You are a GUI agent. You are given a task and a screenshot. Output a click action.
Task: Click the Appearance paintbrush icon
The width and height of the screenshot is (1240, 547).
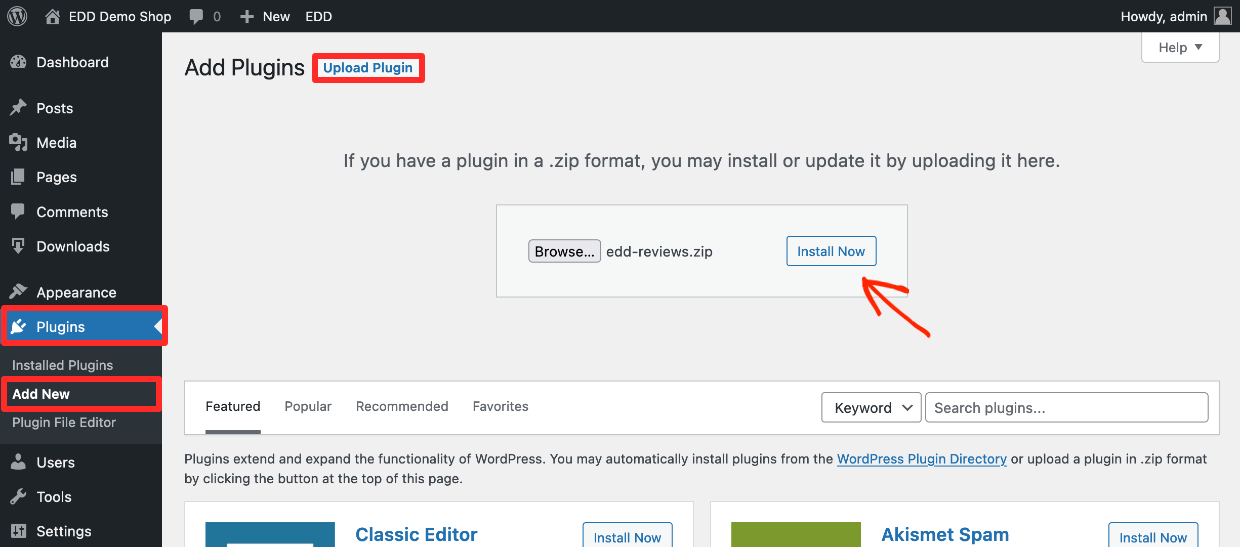pos(18,292)
